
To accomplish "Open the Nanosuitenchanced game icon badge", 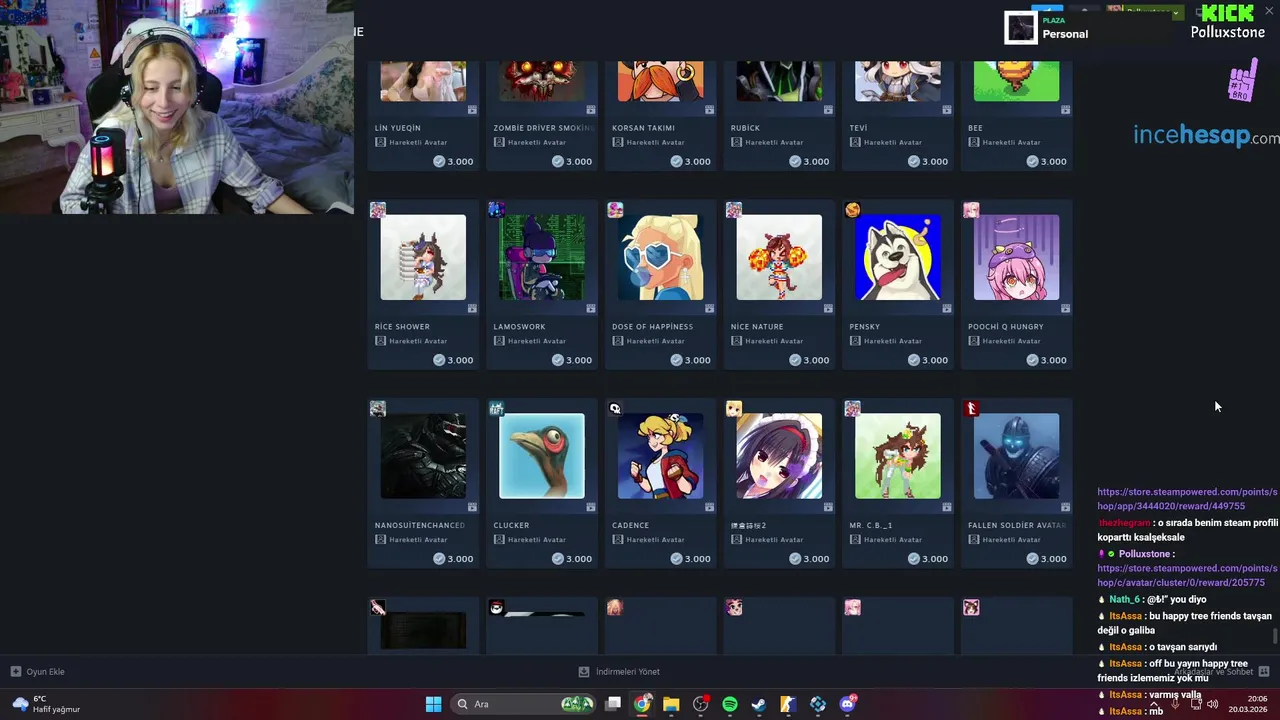I will click(378, 409).
